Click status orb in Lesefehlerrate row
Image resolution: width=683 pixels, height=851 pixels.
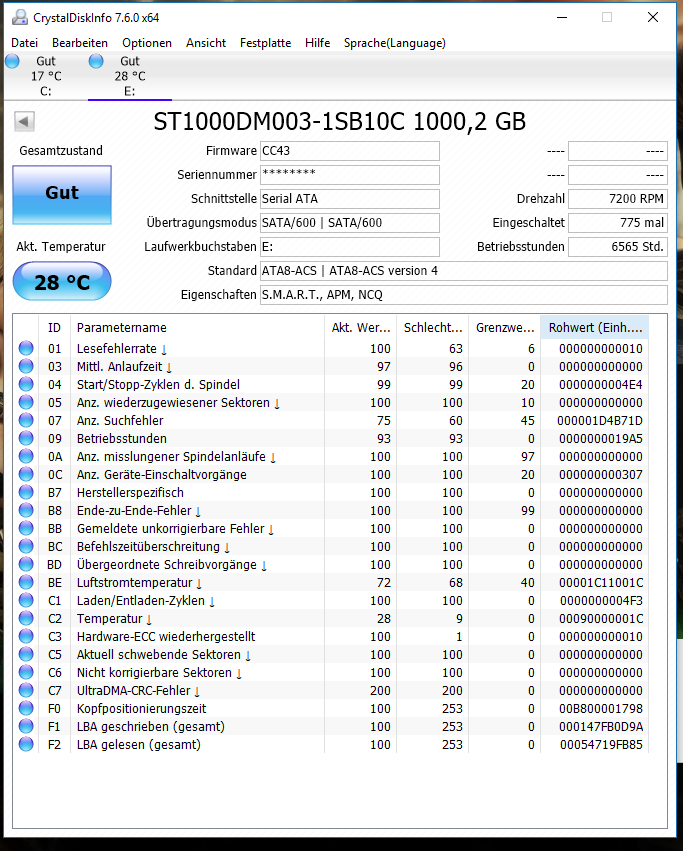26,348
